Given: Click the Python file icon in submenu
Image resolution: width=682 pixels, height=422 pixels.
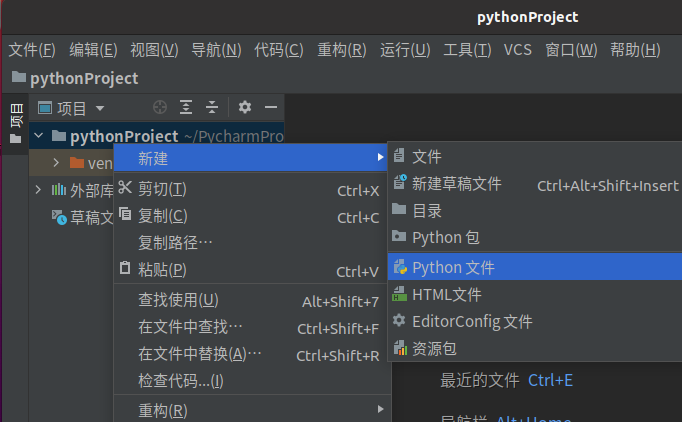Looking at the screenshot, I should pyautogui.click(x=400, y=267).
